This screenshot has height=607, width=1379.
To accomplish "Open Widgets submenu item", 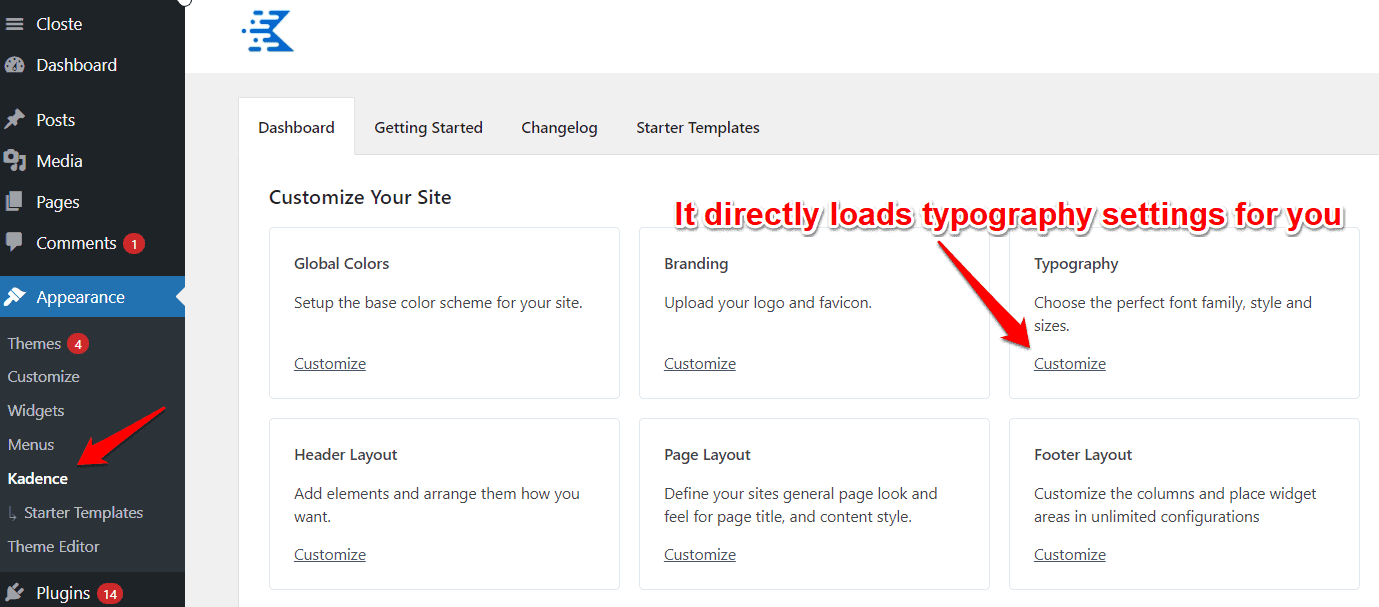I will click(x=36, y=411).
